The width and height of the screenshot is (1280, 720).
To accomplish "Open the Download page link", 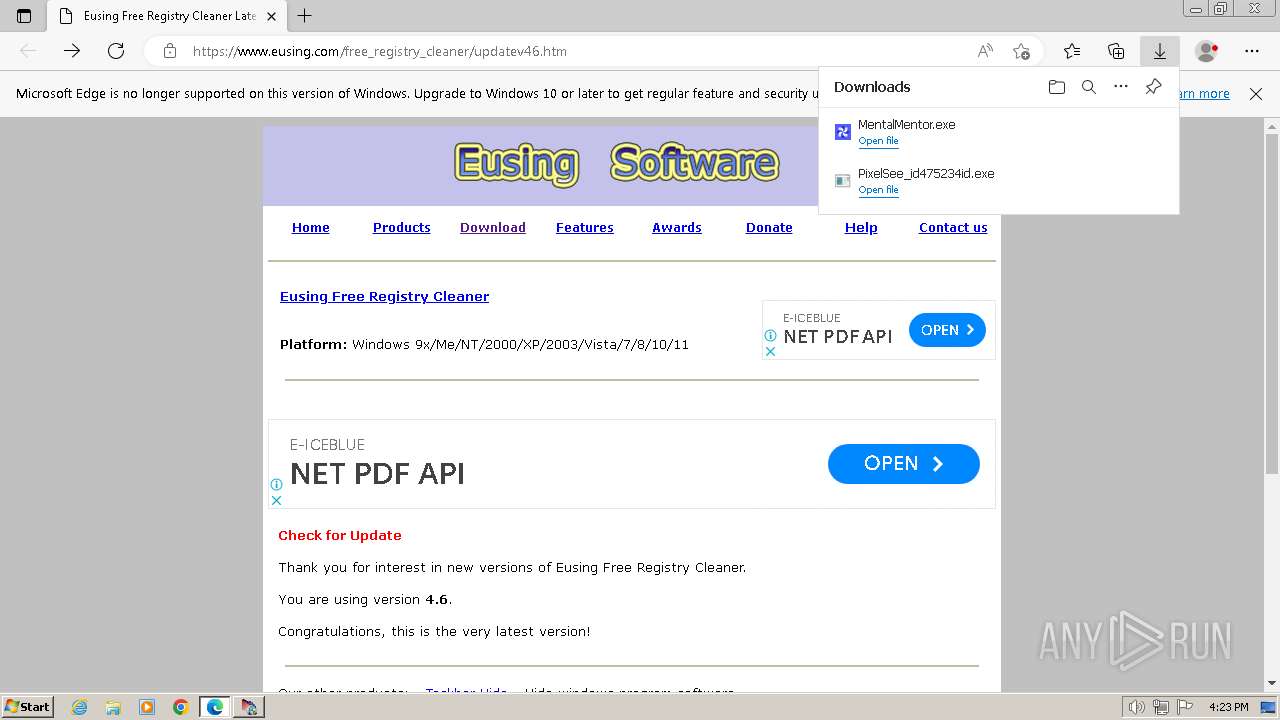I will [493, 228].
